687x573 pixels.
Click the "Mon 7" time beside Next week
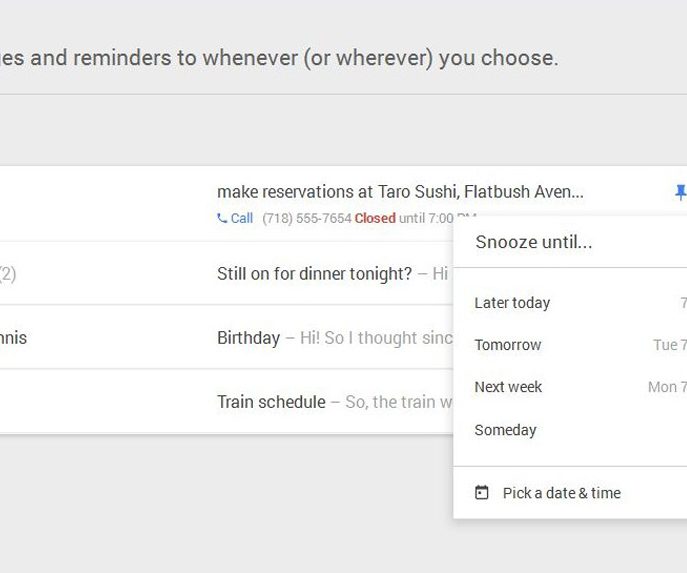[x=666, y=387]
